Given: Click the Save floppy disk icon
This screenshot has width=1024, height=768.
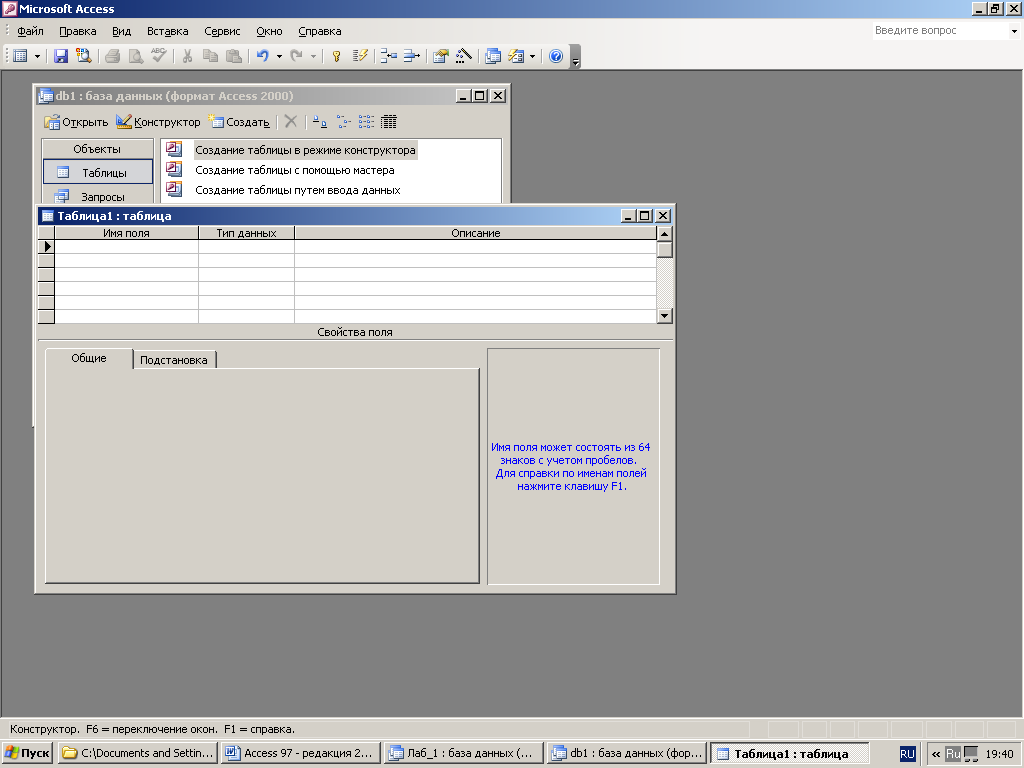Looking at the screenshot, I should 61,56.
